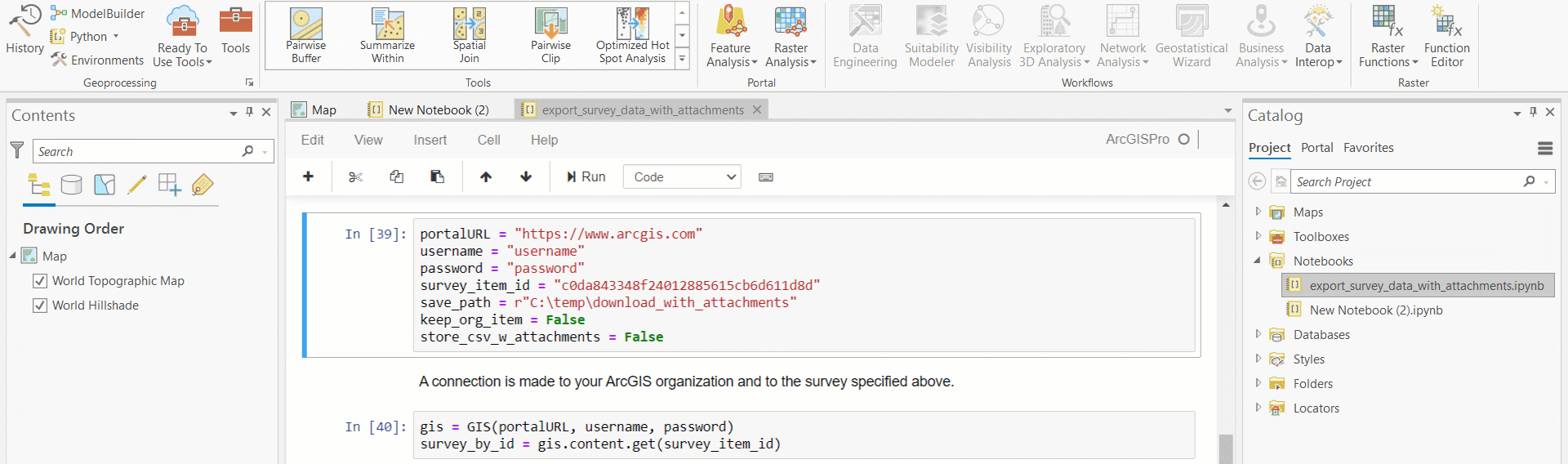This screenshot has height=464, width=1568.
Task: Select New Notebook (2).ipynb in Catalog
Action: 1376,310
